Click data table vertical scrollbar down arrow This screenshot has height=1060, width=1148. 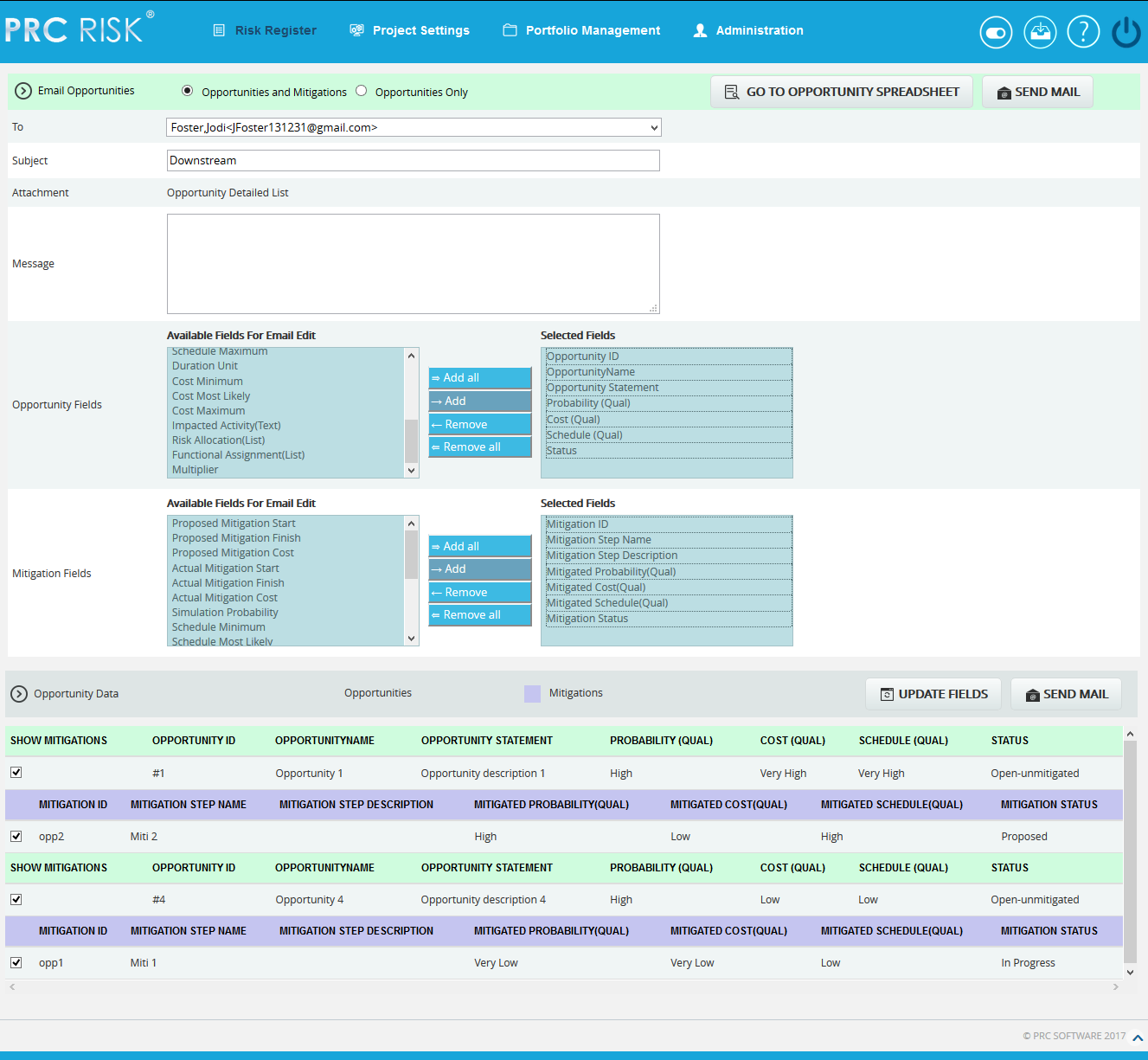click(x=1130, y=973)
